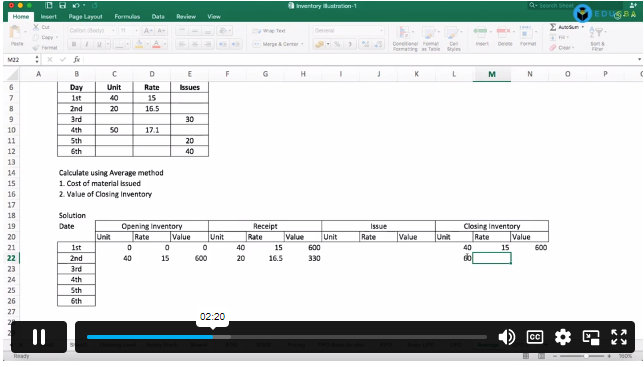Click the comma style icon
This screenshot has width=644, height=367.
[x=350, y=44]
